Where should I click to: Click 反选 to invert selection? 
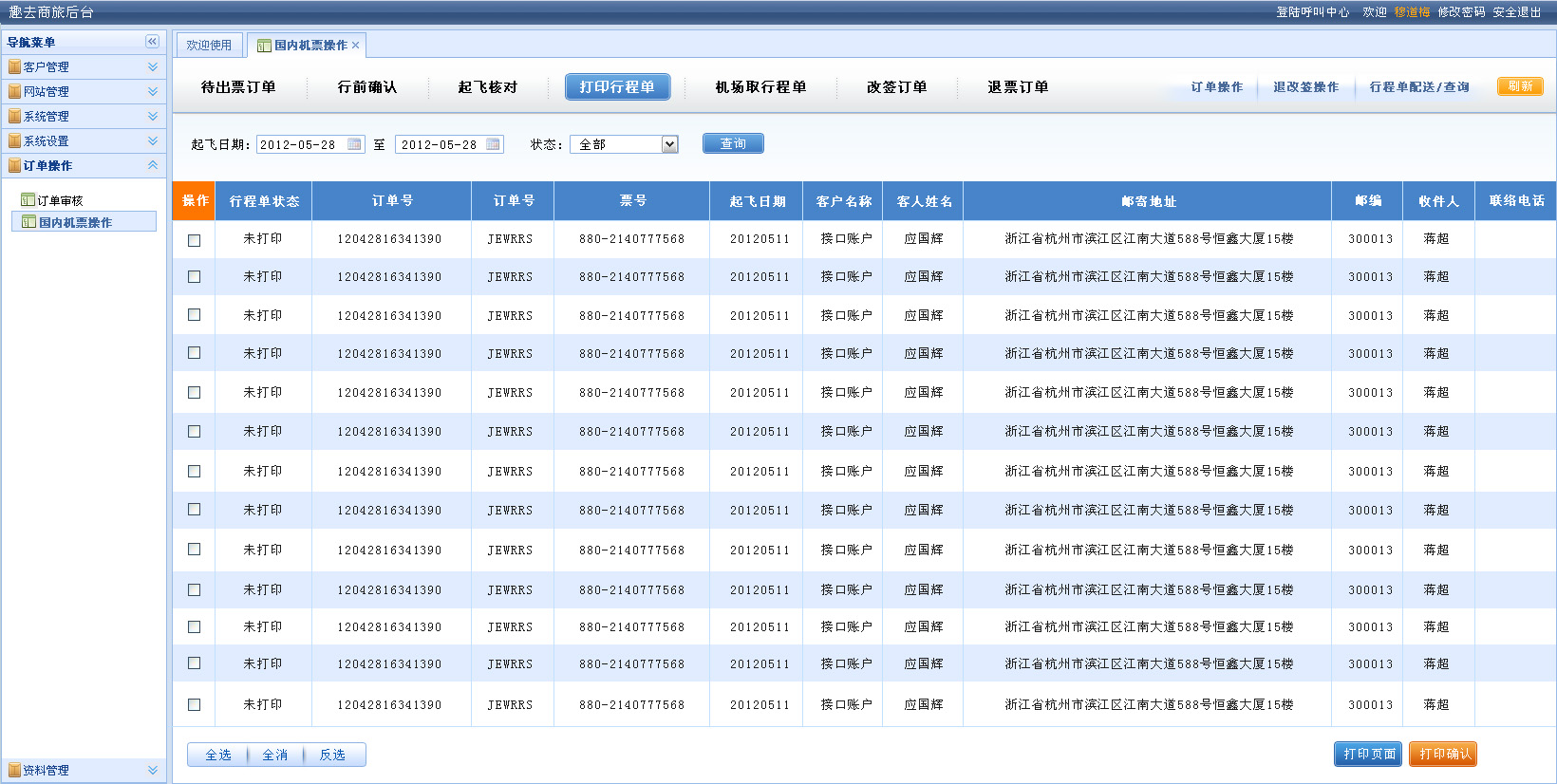pyautogui.click(x=332, y=756)
